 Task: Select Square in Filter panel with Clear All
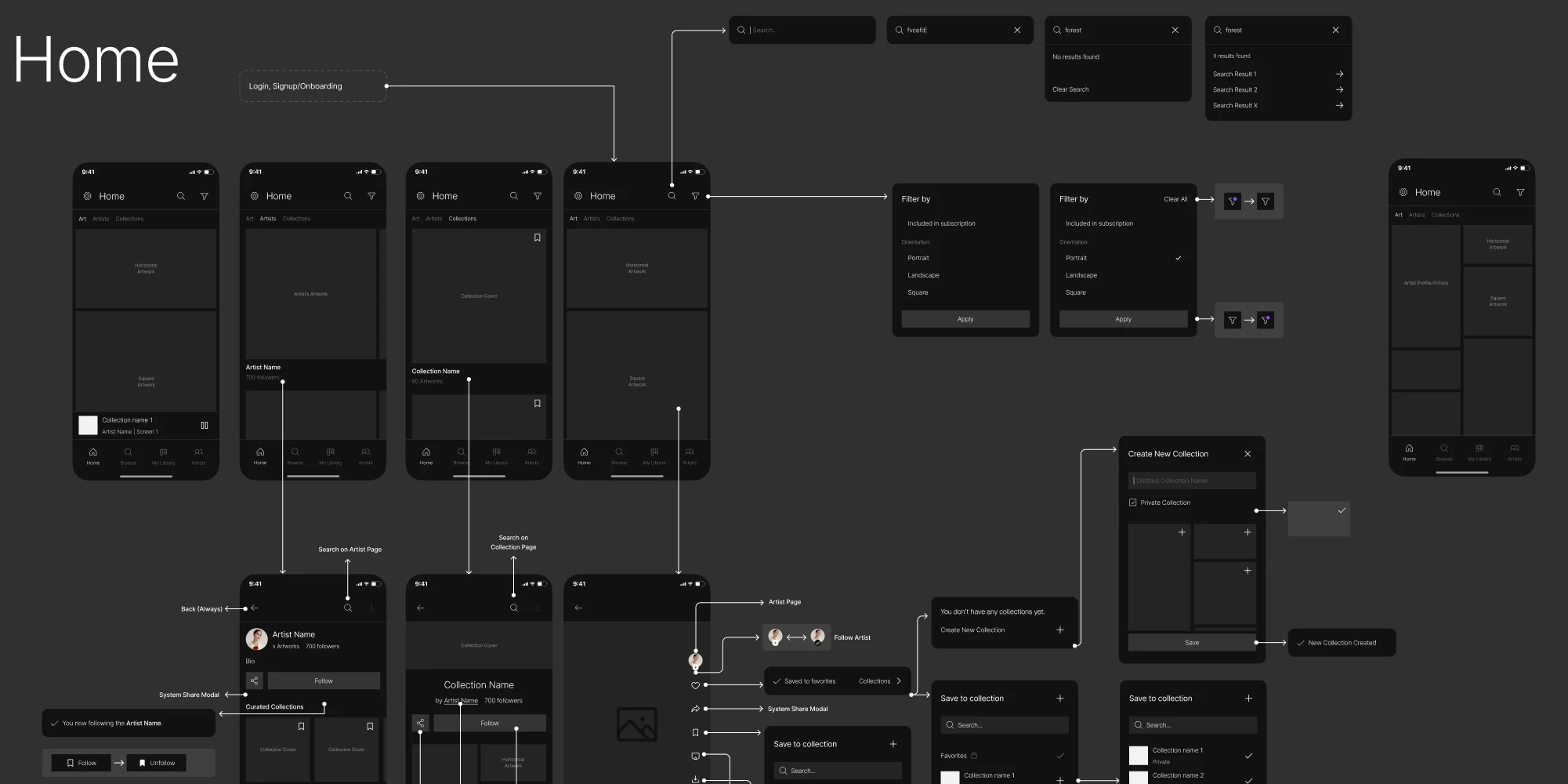coord(1076,292)
